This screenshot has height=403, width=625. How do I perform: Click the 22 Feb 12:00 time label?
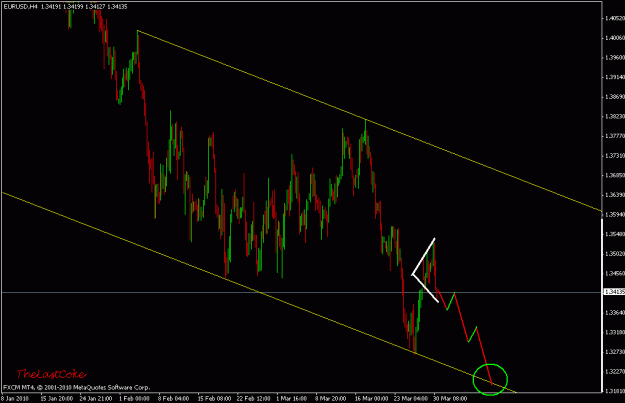click(254, 399)
